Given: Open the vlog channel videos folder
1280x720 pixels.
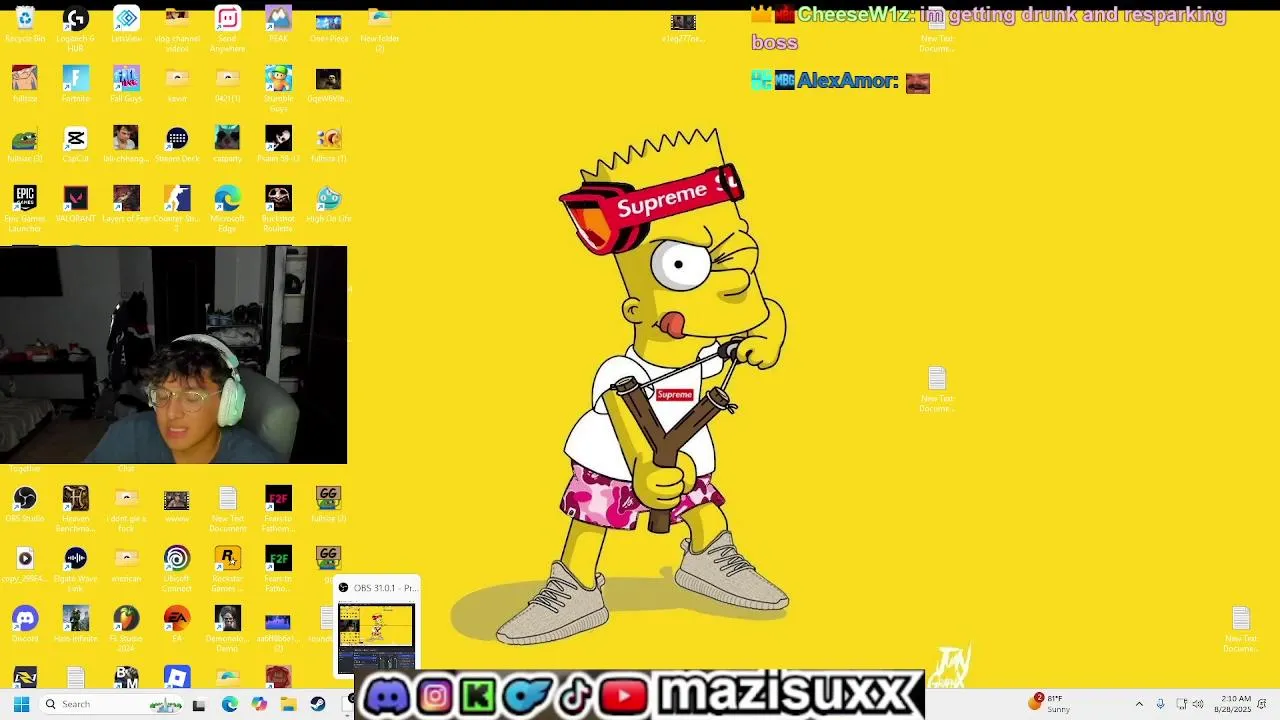Looking at the screenshot, I should pos(177,28).
